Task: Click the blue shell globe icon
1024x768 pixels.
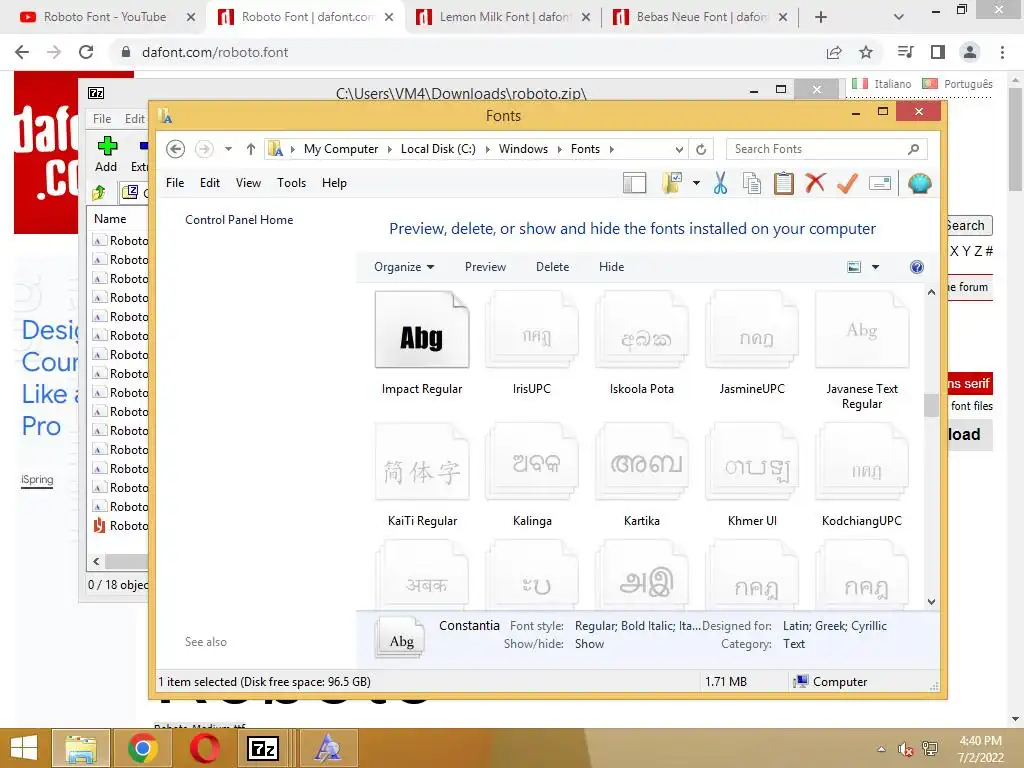Action: point(919,184)
